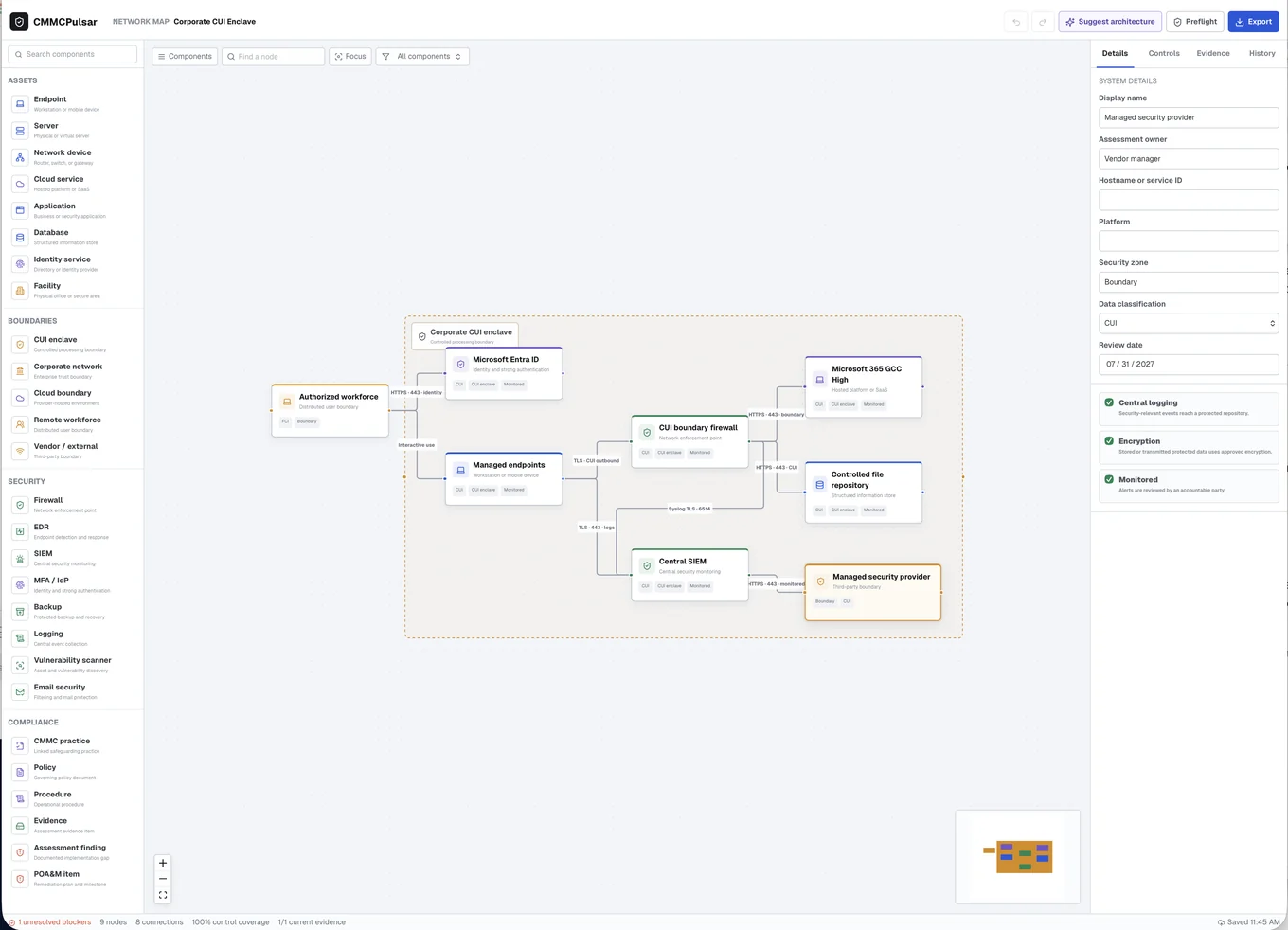Undo the last change
This screenshot has width=1288, height=930.
[x=1016, y=22]
